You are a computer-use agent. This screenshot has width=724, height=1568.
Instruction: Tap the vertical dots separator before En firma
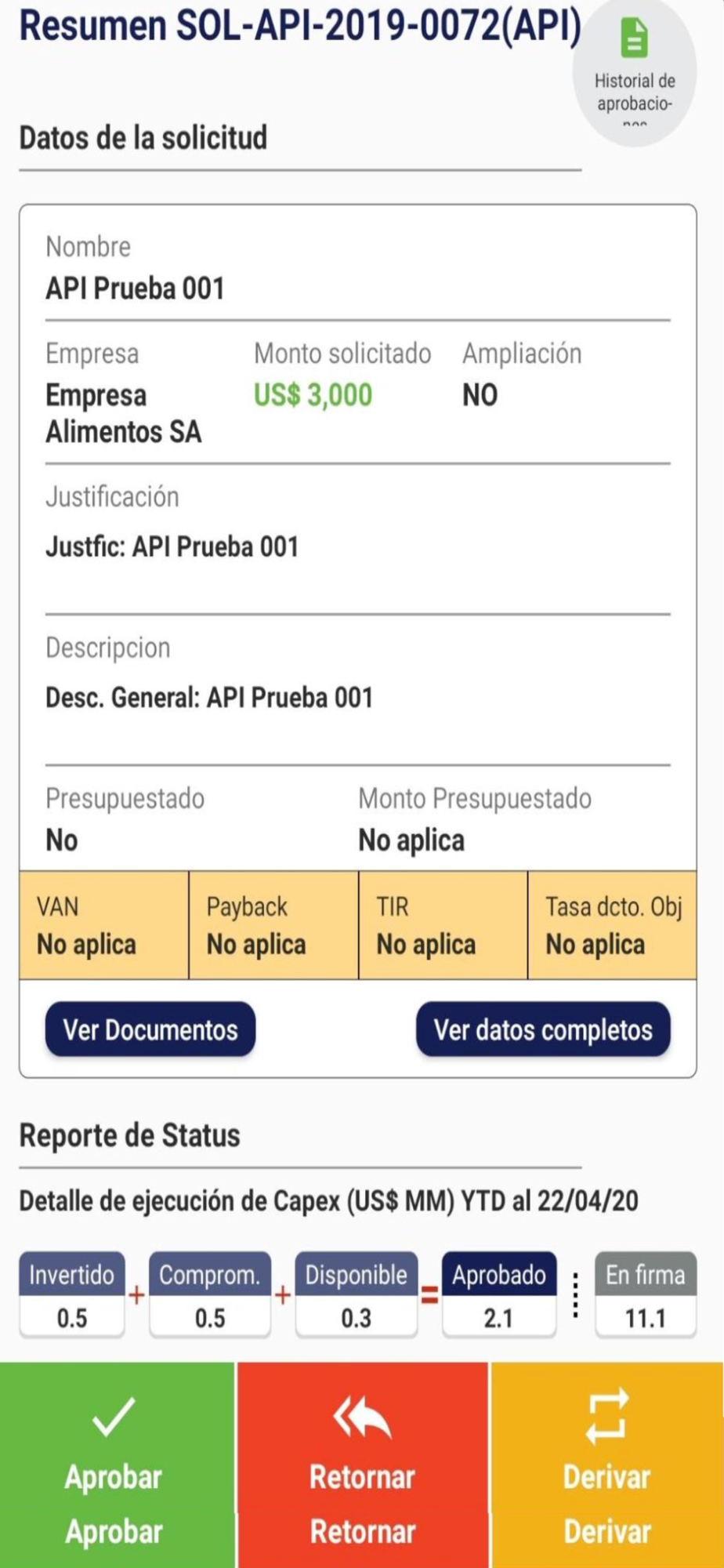coord(576,1295)
